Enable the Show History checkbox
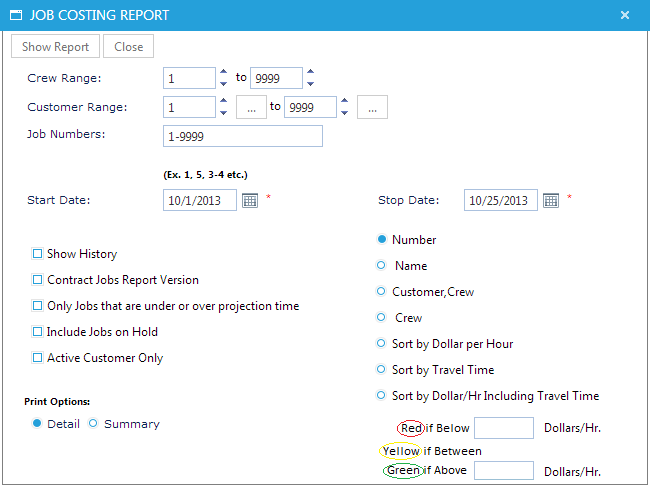This screenshot has height=485, width=650. tap(38, 254)
